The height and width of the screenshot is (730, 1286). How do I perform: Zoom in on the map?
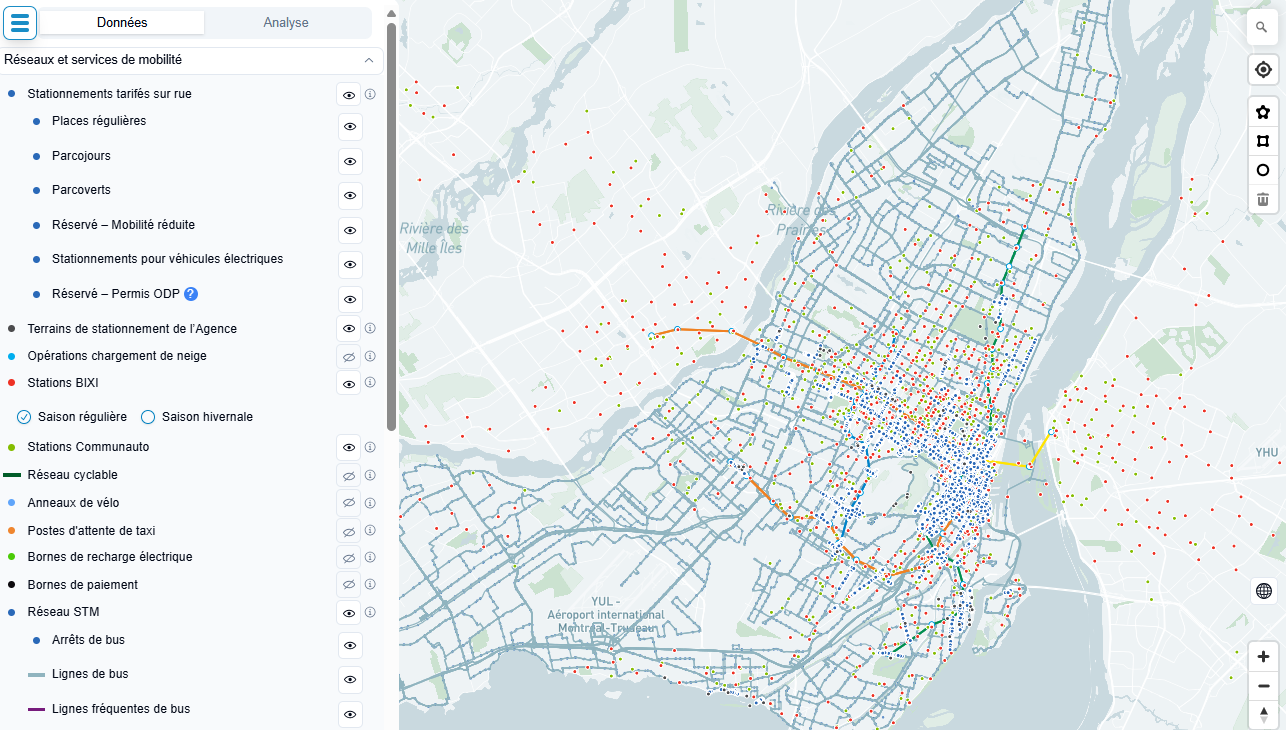1264,657
